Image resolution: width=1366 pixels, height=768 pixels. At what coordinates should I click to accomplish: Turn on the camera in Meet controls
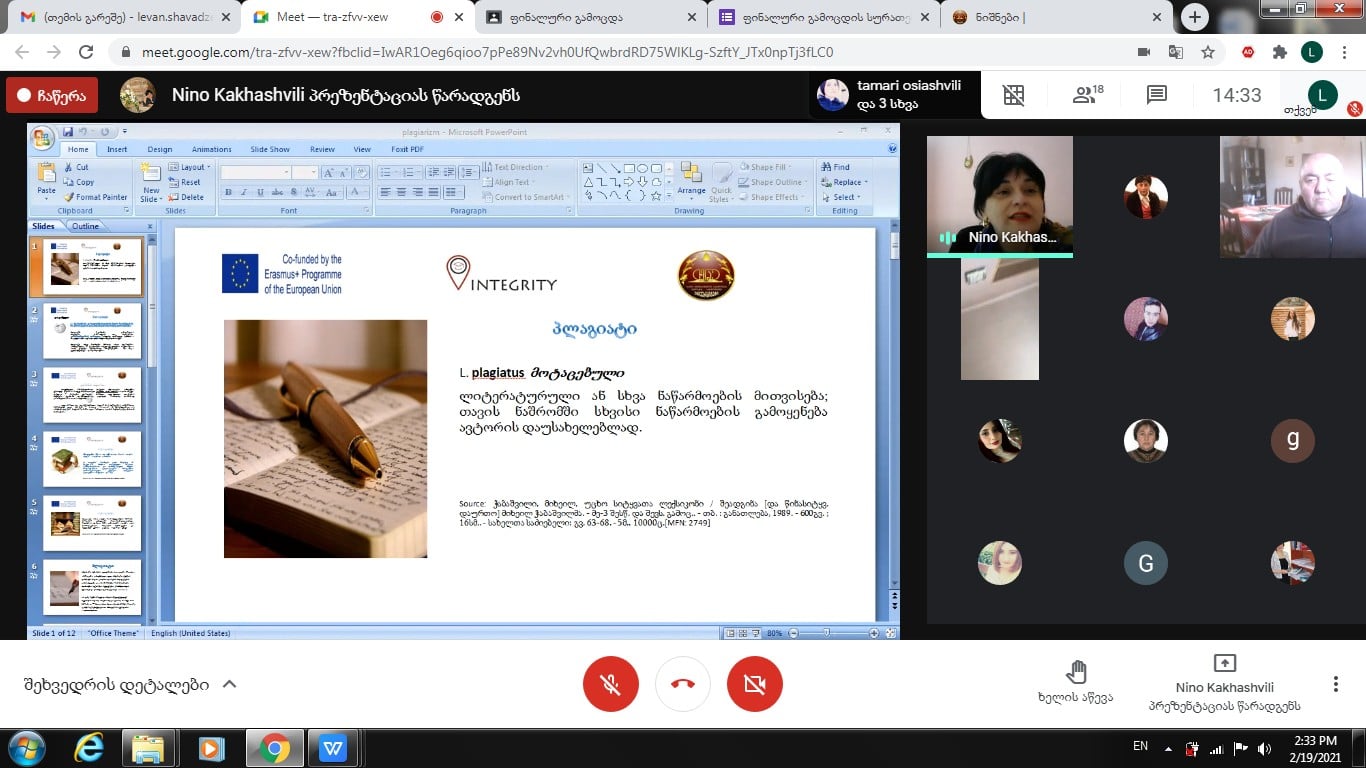tap(755, 684)
